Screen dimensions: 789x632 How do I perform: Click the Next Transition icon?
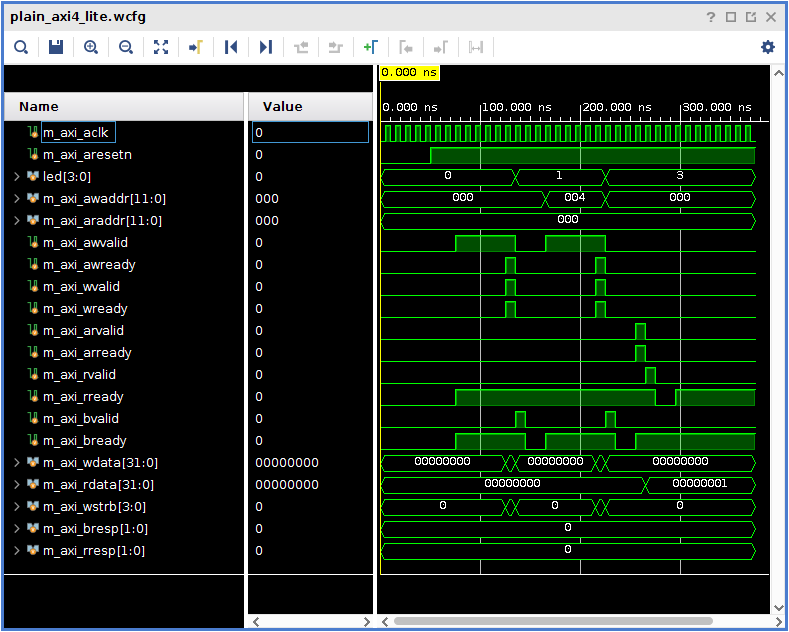[x=336, y=47]
